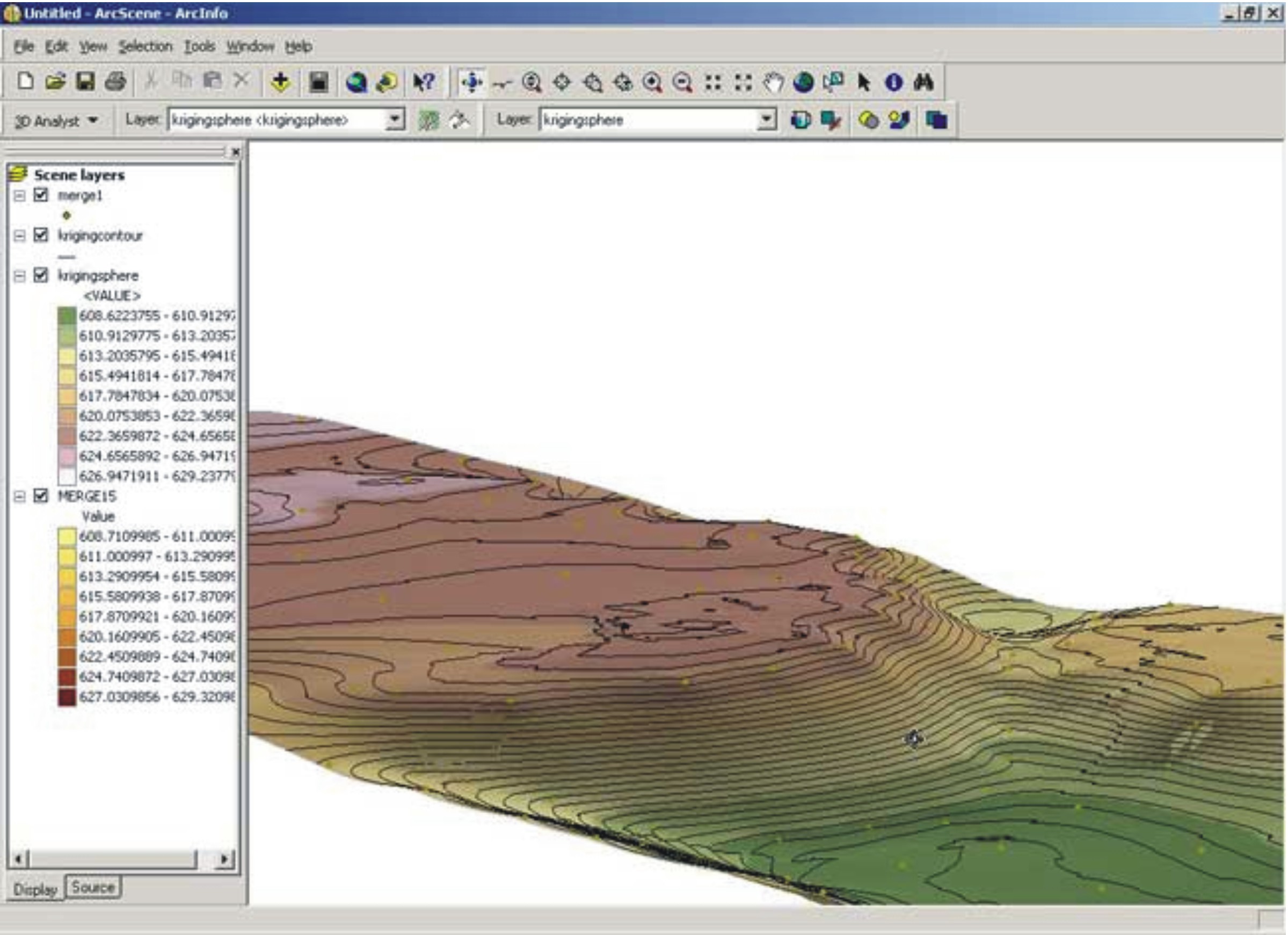Click the Full Extent globe icon
Viewport: 1288px width, 935px height.
(x=803, y=83)
